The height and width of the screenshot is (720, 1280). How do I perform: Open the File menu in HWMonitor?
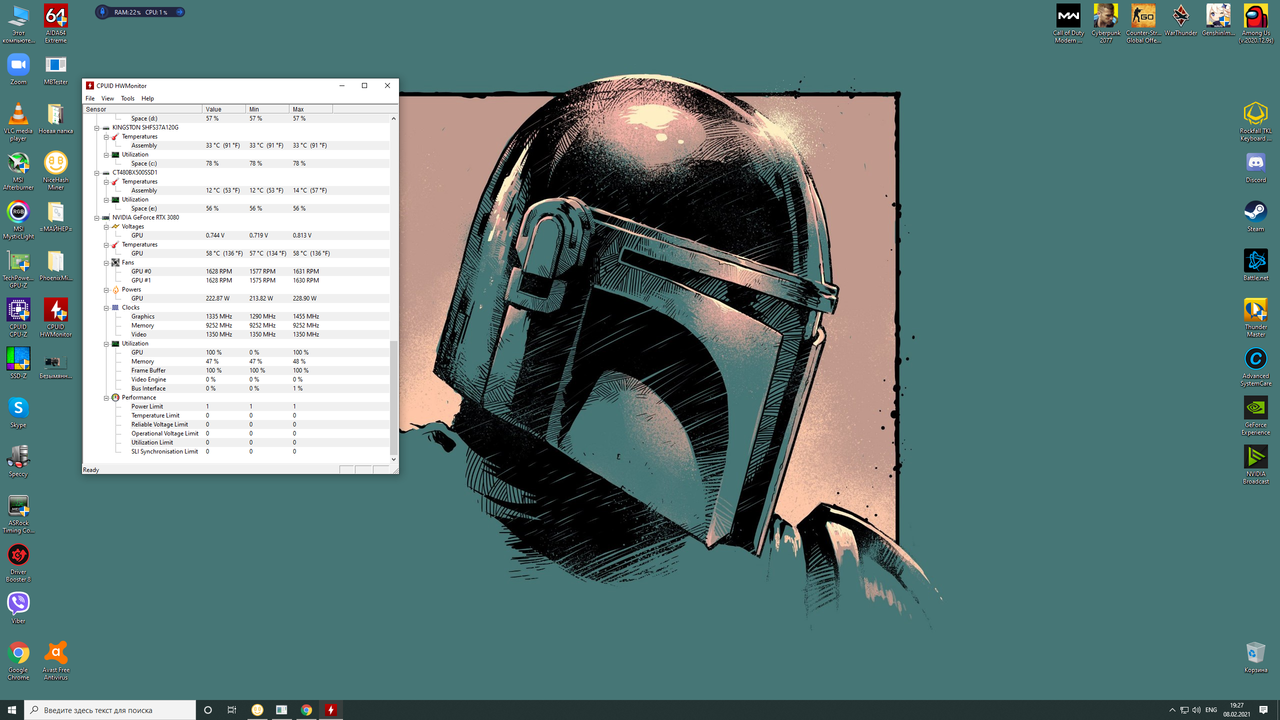[x=90, y=98]
